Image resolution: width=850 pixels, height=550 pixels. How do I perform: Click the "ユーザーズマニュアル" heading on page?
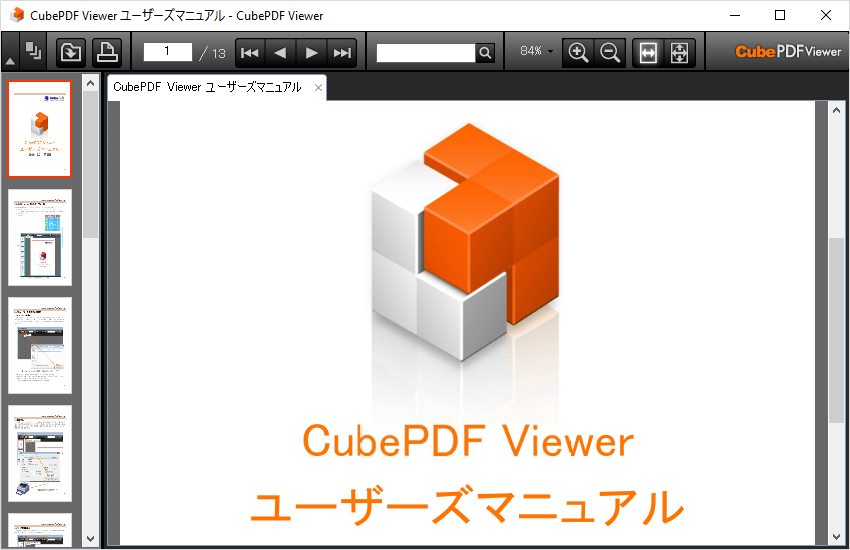pos(467,506)
